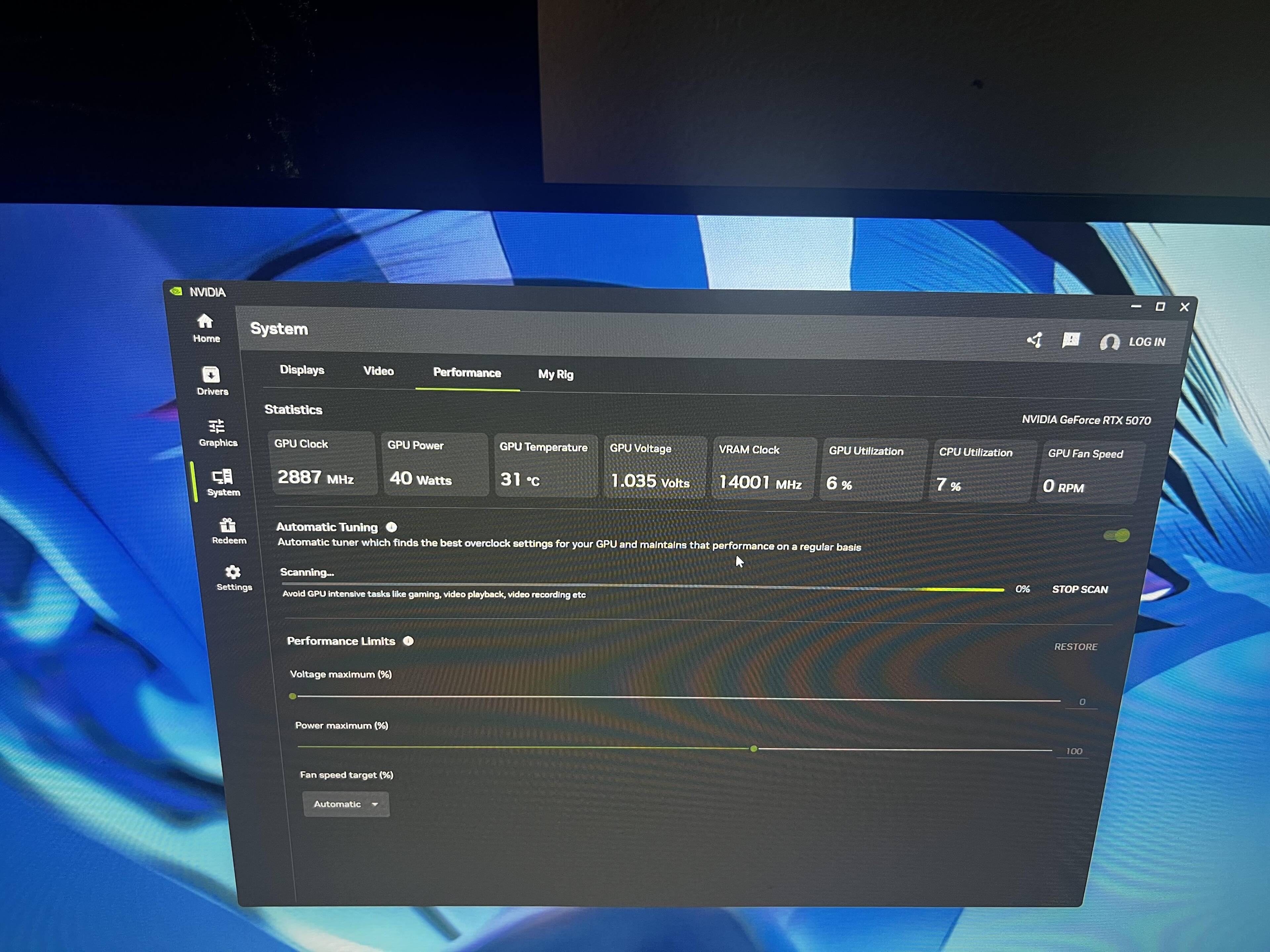Click the feedback icon in header
Viewport: 1270px width, 952px height.
point(1071,340)
